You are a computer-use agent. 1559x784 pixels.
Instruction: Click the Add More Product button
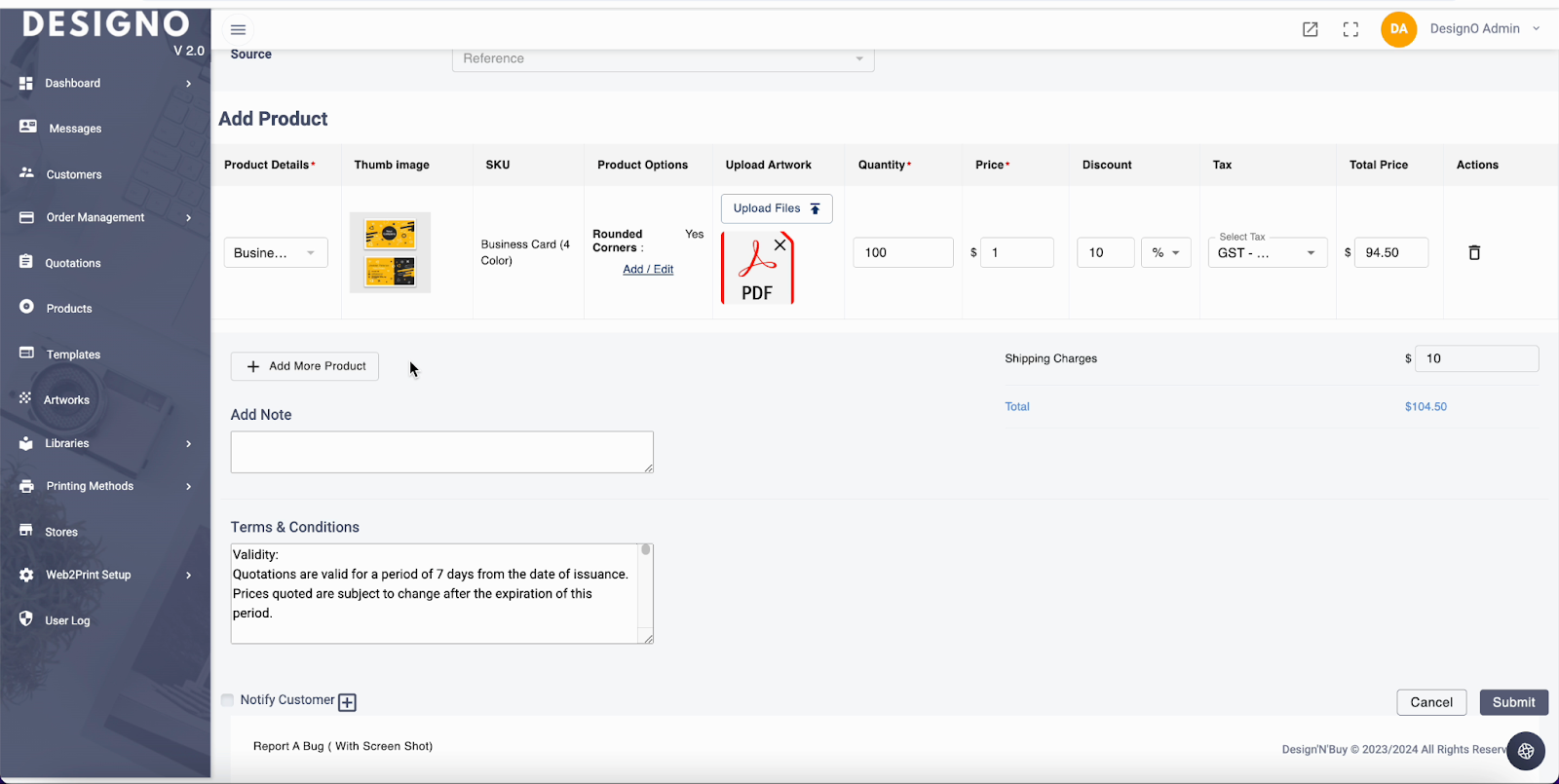point(305,366)
